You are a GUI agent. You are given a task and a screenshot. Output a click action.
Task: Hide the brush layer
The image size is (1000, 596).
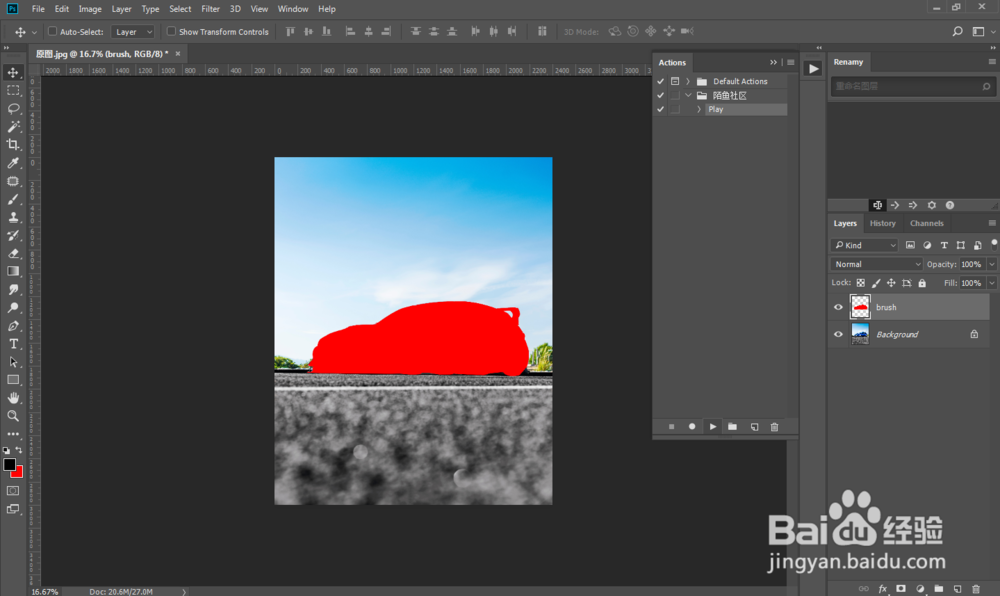click(838, 307)
